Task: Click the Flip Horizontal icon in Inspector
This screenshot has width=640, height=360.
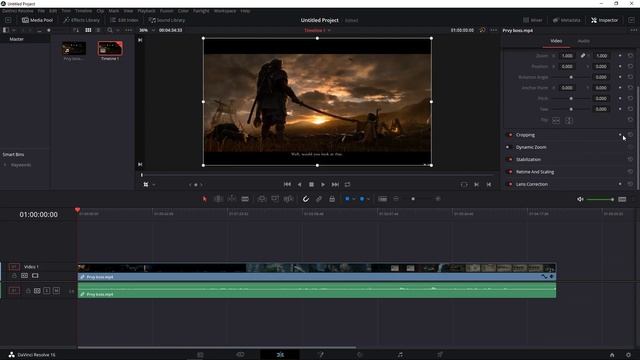Action: pos(556,120)
